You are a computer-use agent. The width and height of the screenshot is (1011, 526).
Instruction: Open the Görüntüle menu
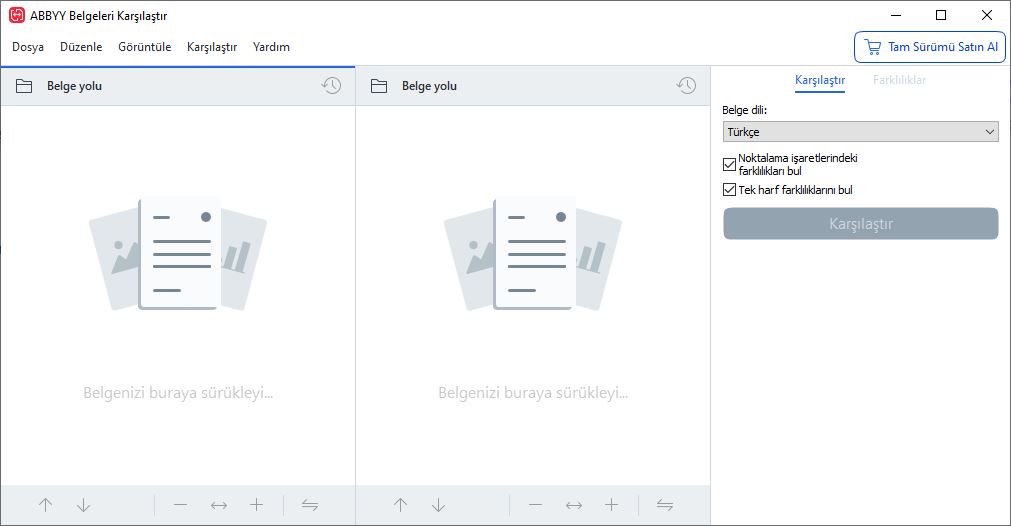(x=144, y=47)
